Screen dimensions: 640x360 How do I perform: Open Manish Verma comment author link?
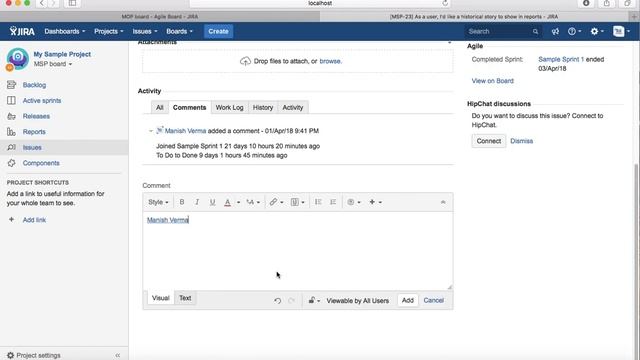(185, 131)
